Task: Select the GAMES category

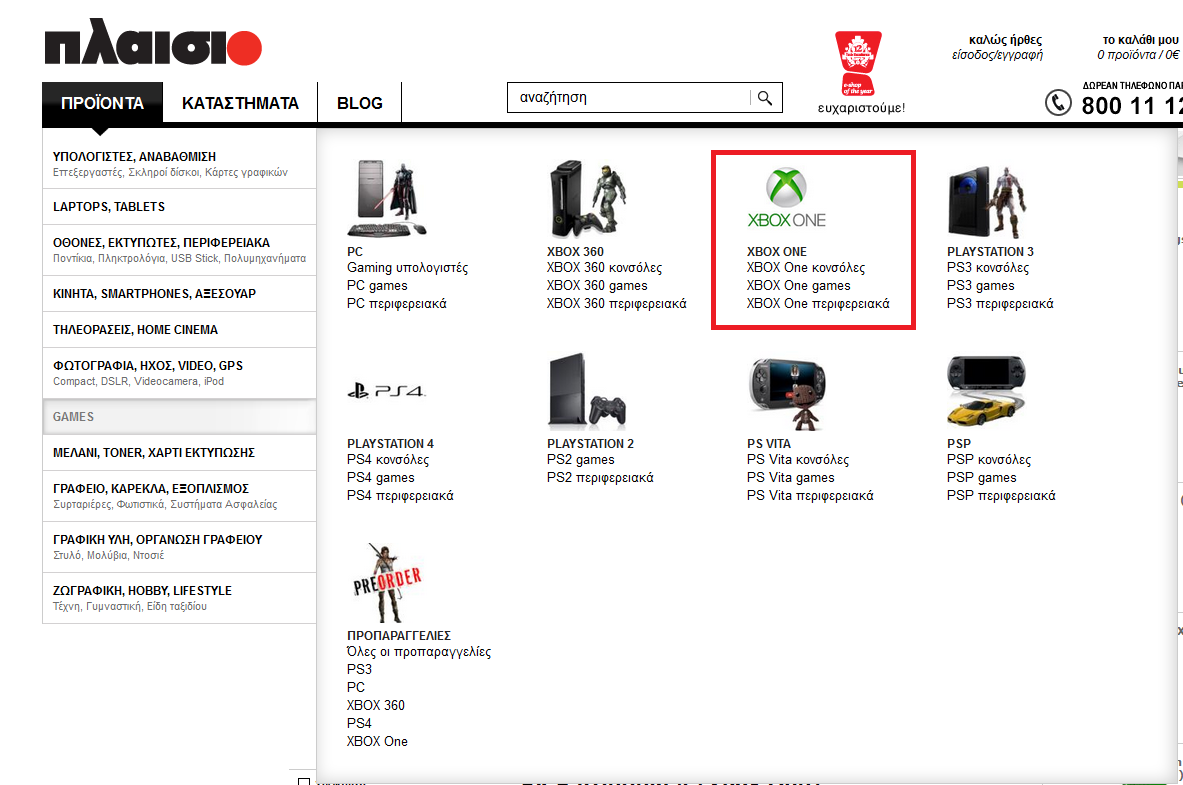Action: [x=179, y=417]
